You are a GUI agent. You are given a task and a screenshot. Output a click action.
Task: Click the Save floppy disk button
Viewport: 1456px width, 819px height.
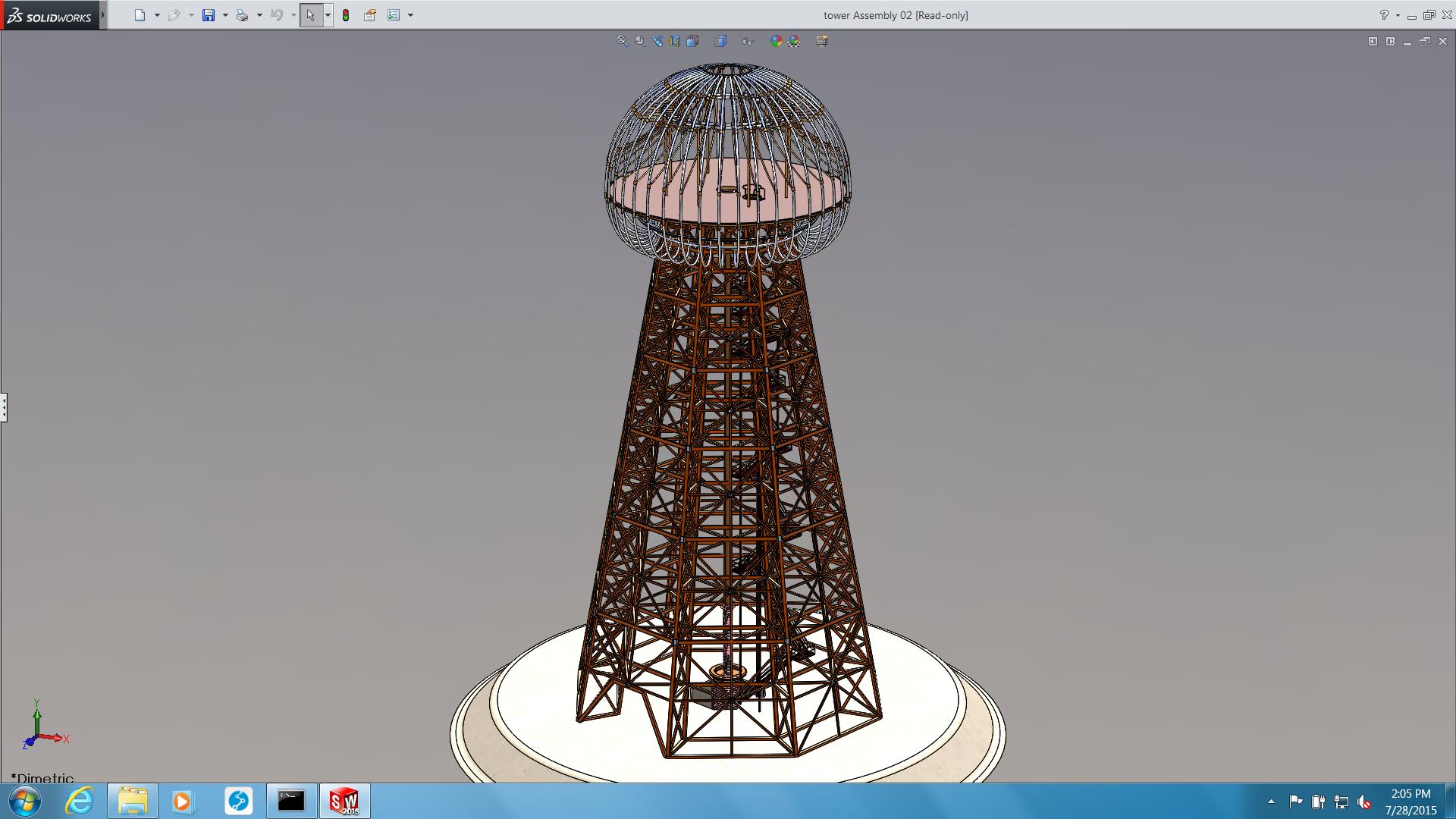[x=209, y=15]
